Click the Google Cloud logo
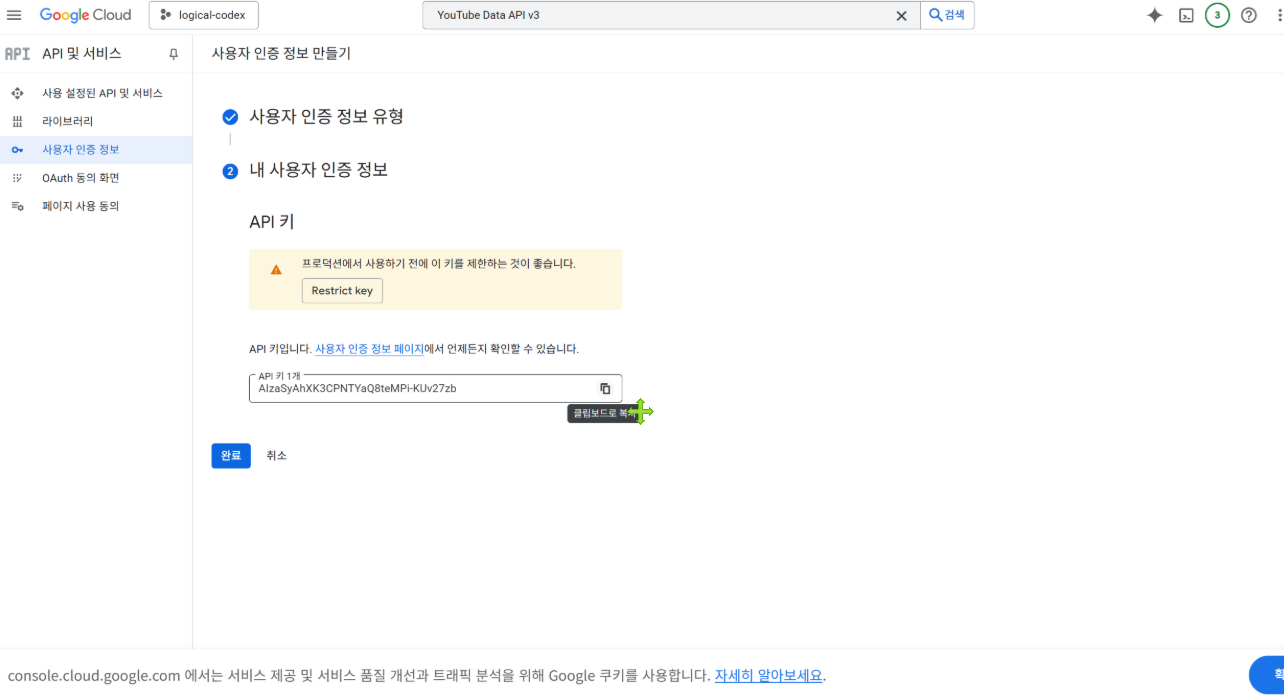The width and height of the screenshot is (1284, 696). (x=85, y=15)
